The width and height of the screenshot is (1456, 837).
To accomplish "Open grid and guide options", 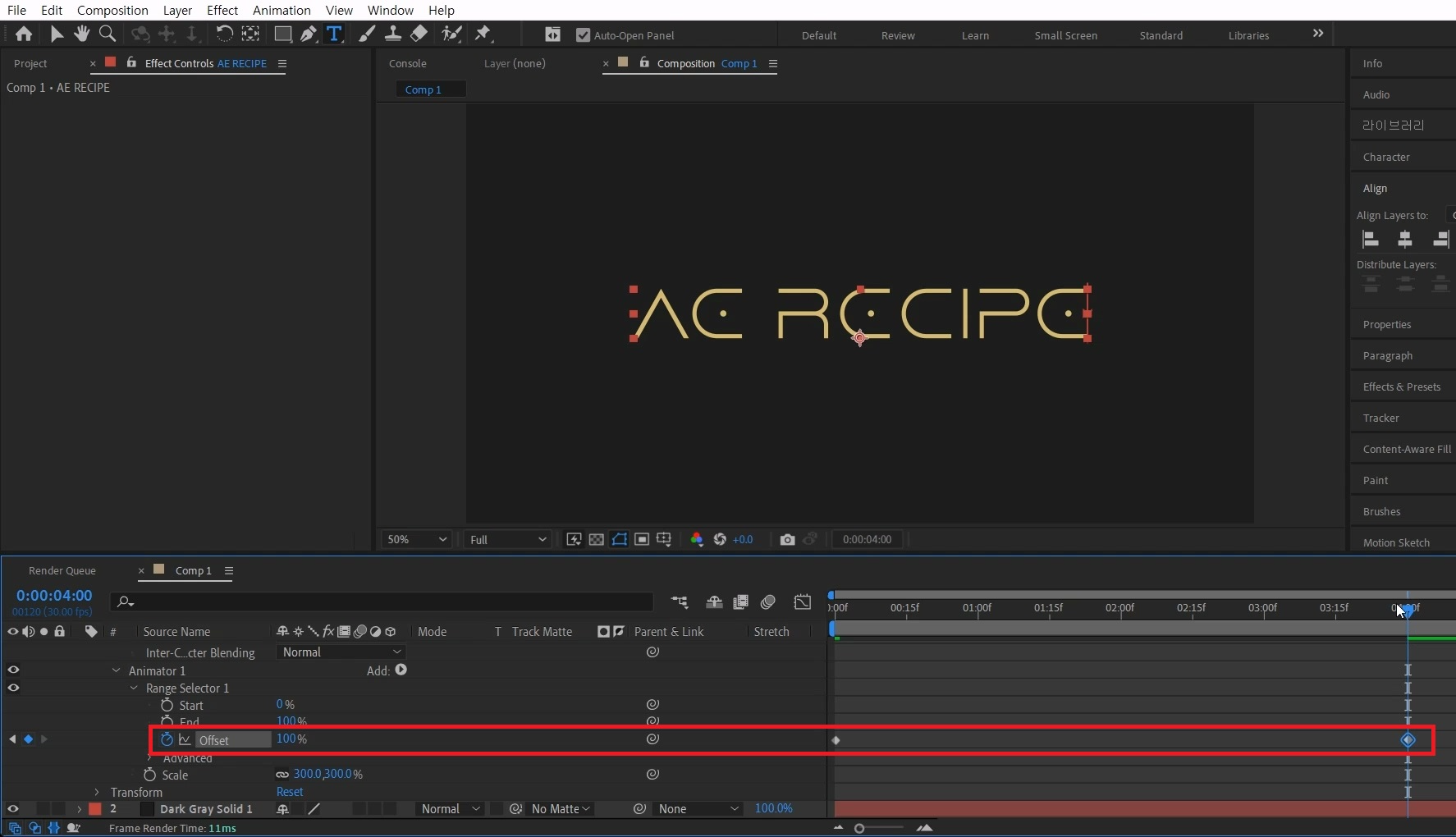I will click(664, 539).
